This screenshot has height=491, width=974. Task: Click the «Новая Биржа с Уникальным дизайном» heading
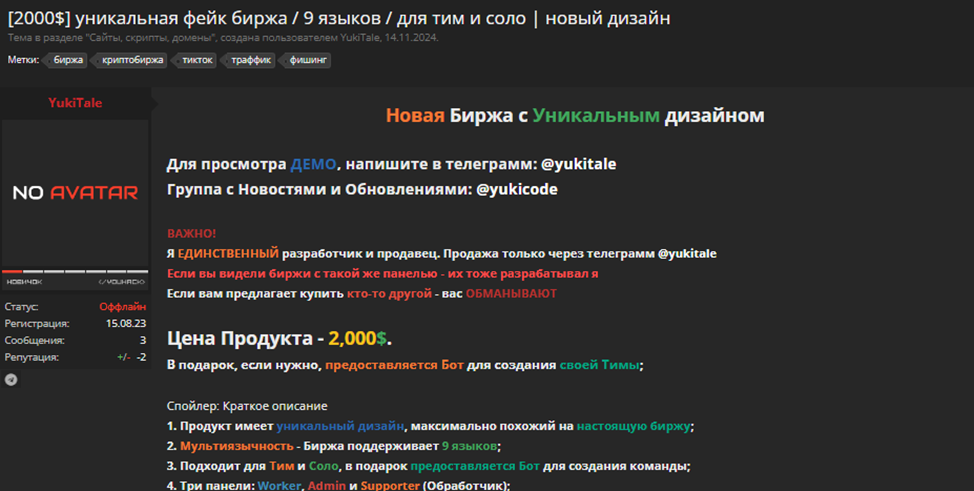pos(575,116)
